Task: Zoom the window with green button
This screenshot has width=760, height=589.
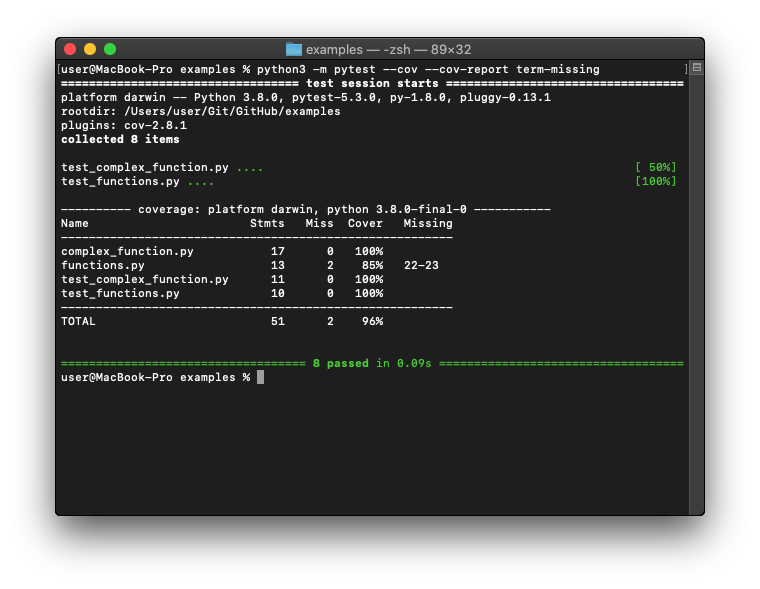Action: pos(110,49)
